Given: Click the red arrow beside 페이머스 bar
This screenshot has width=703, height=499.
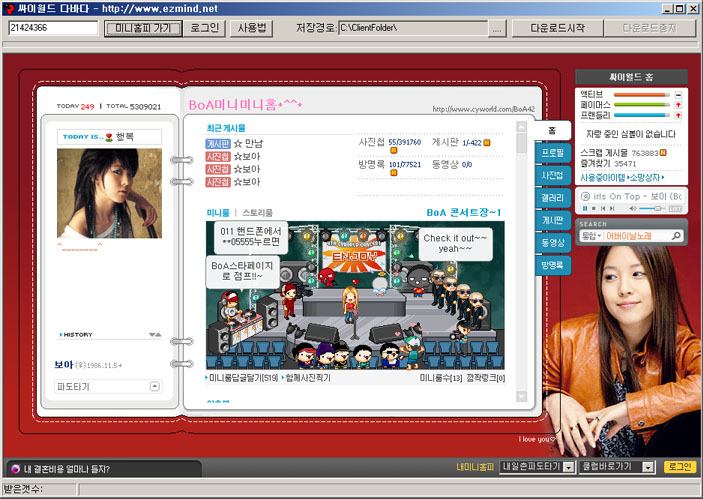Looking at the screenshot, I should coord(678,105).
